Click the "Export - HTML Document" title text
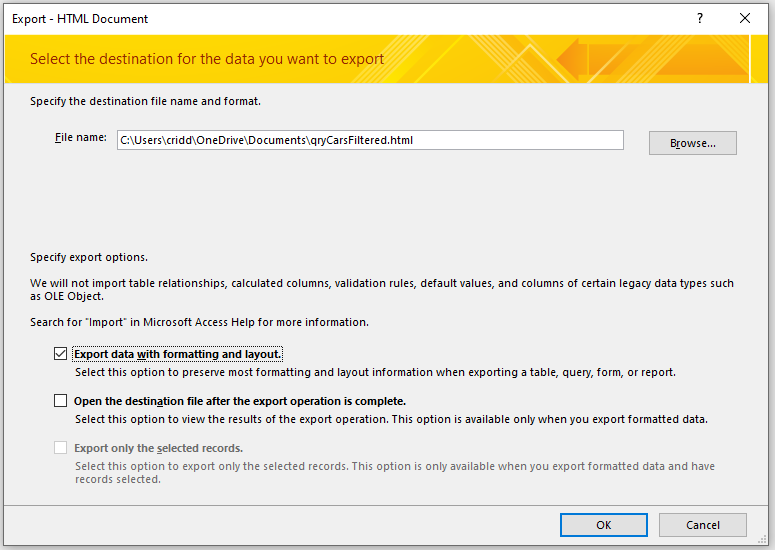This screenshot has height=550, width=775. [80, 19]
